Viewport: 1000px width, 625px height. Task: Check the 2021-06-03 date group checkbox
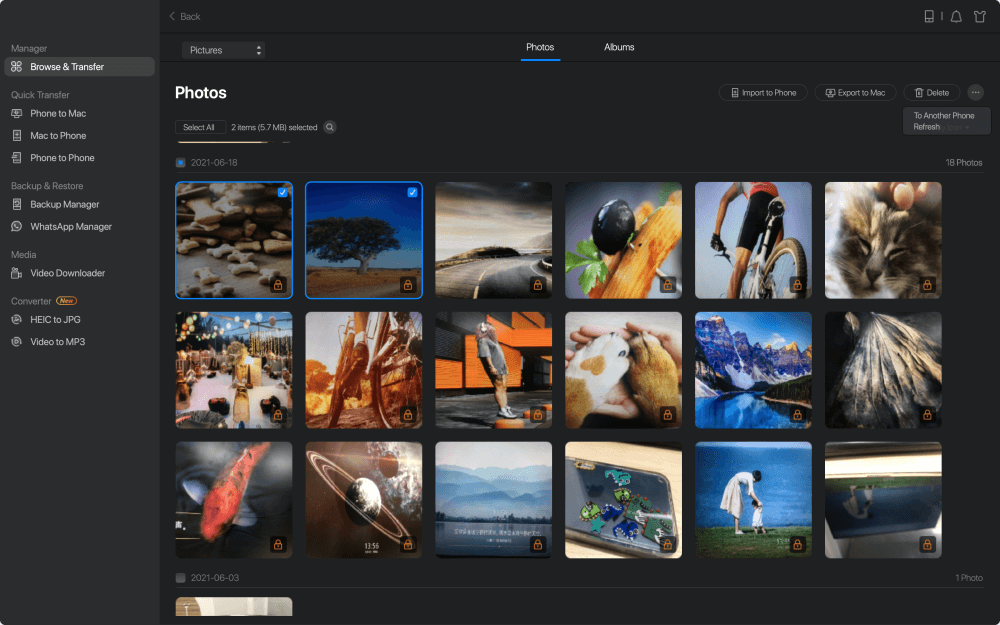181,577
